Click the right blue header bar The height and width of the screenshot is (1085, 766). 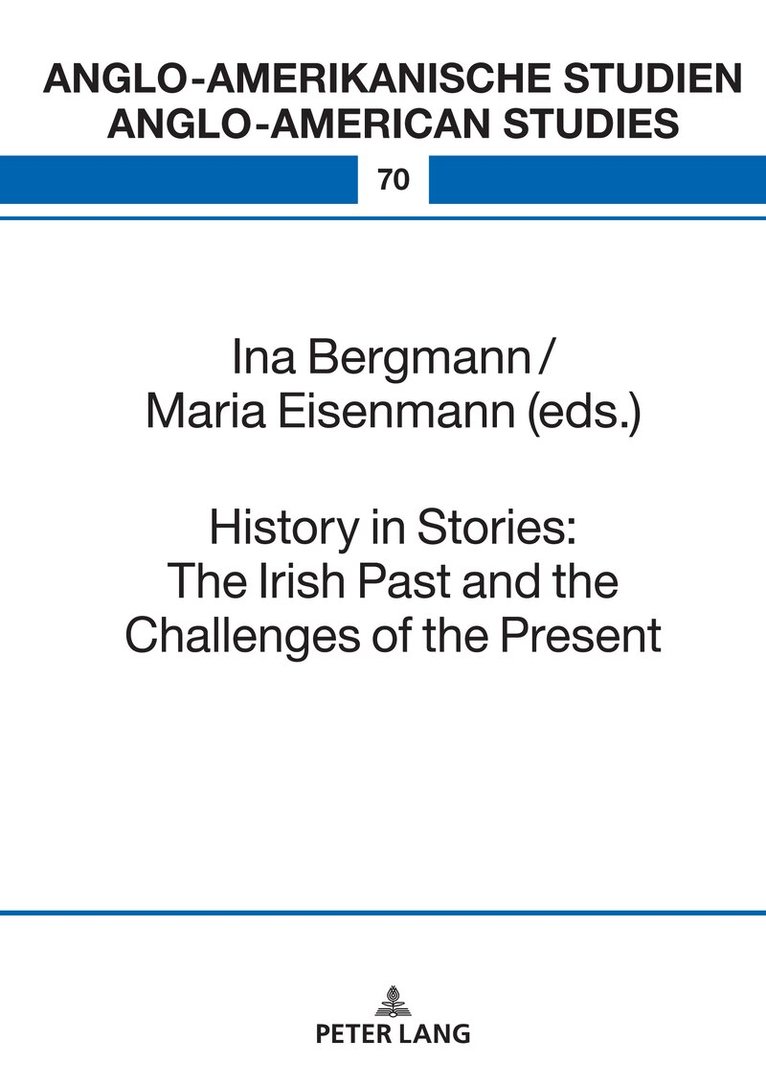[x=597, y=180]
